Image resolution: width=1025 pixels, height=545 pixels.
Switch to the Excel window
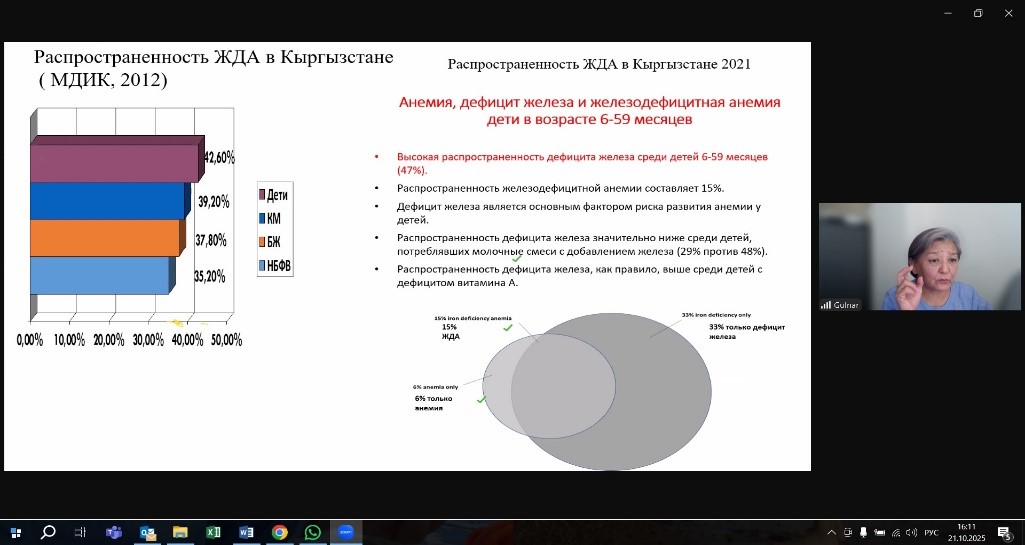[213, 533]
